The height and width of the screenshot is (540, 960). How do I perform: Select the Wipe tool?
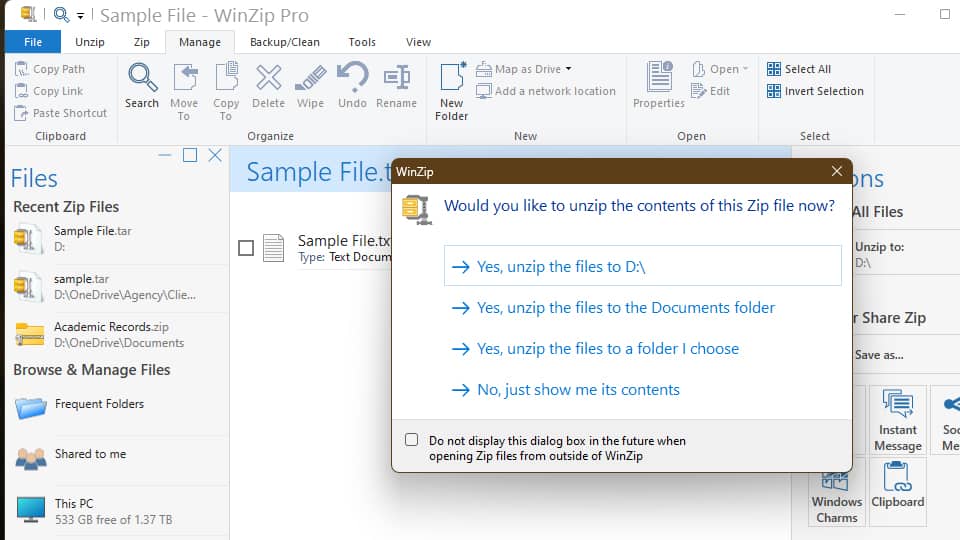(x=310, y=86)
